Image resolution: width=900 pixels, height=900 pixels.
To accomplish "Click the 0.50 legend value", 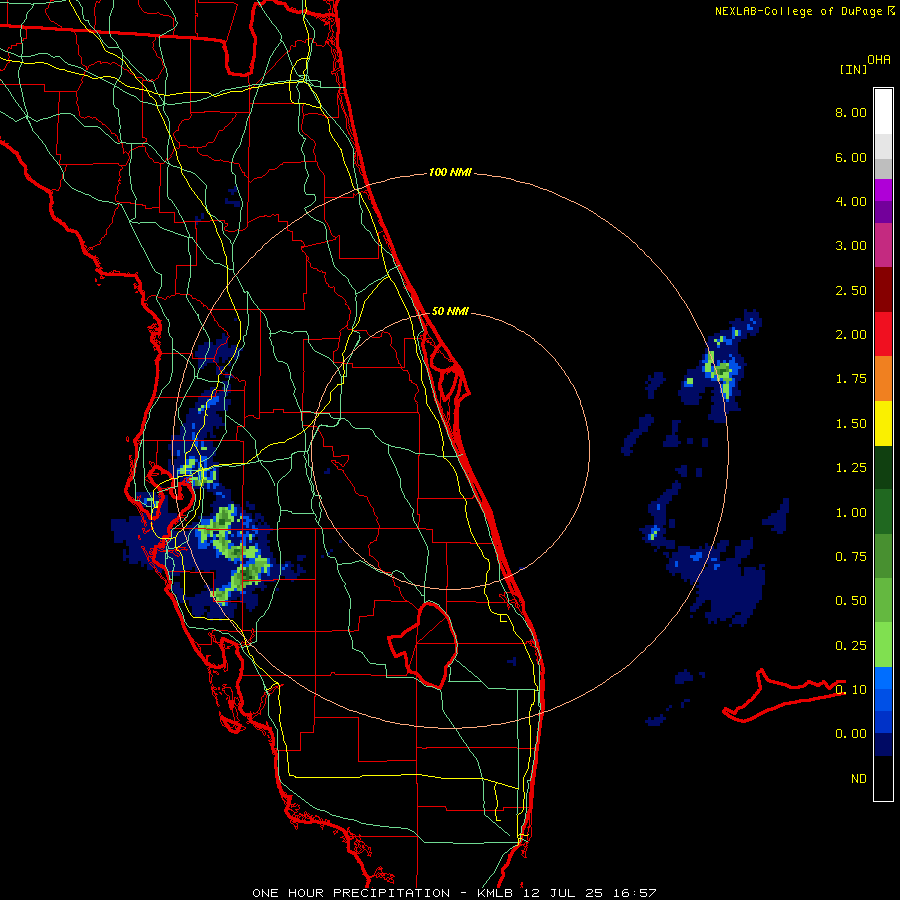I will 851,601.
